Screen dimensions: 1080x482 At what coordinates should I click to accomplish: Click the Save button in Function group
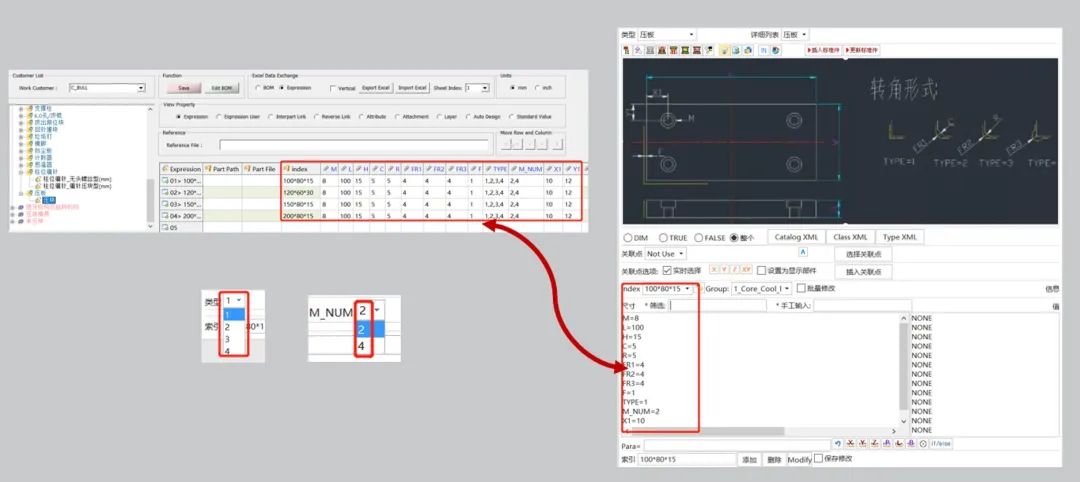184,88
